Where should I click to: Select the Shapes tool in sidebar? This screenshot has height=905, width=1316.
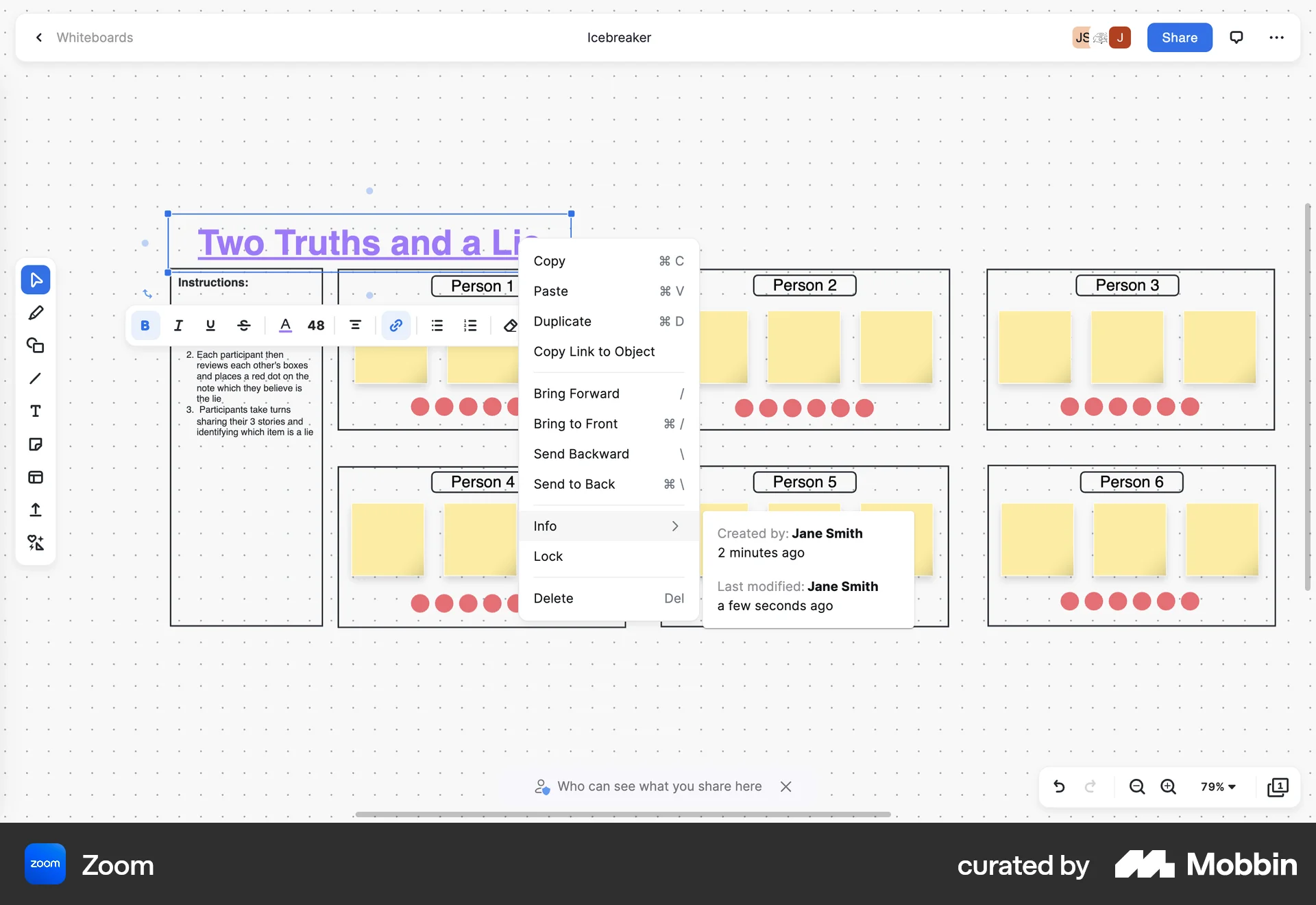tap(36, 346)
